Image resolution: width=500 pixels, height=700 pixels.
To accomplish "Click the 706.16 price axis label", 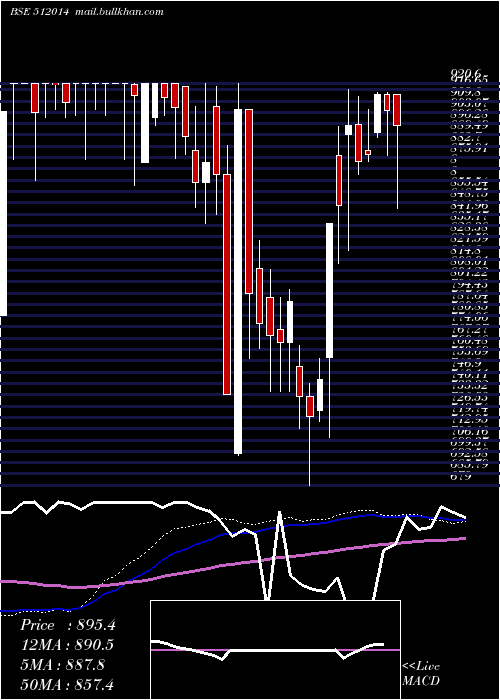I will [469, 432].
